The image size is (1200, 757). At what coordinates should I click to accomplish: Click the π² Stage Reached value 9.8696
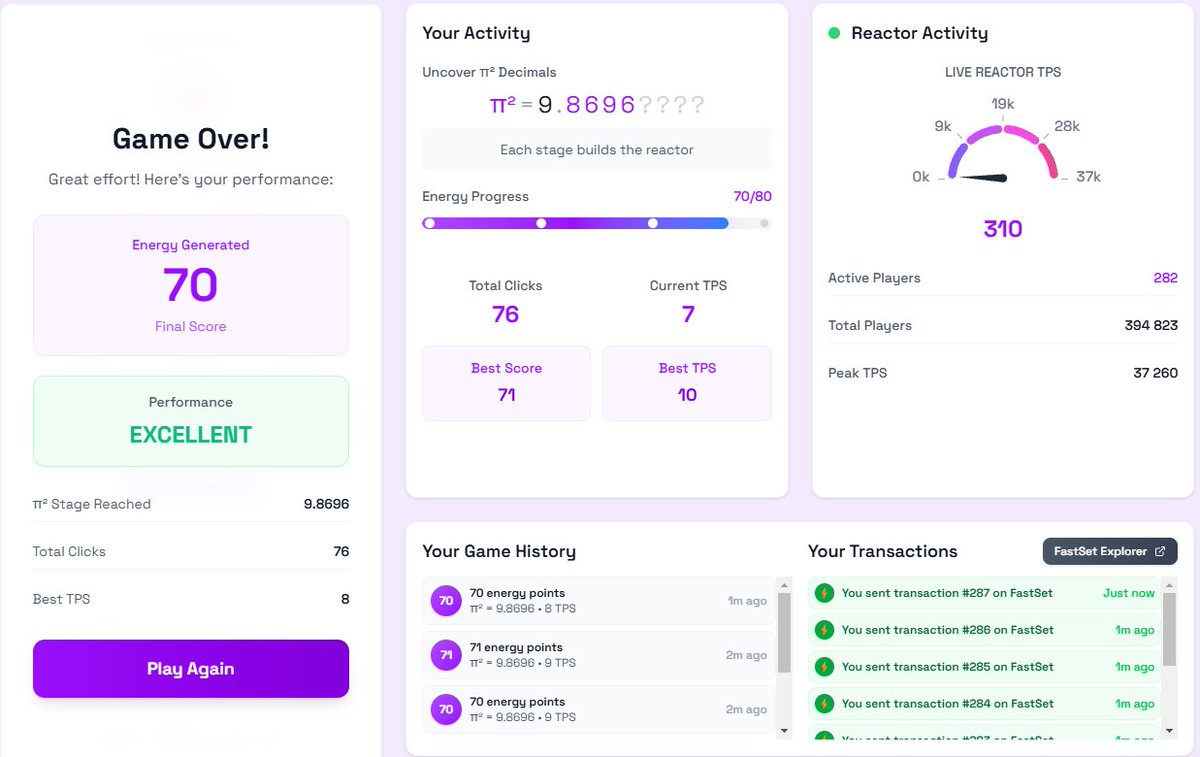coord(326,504)
